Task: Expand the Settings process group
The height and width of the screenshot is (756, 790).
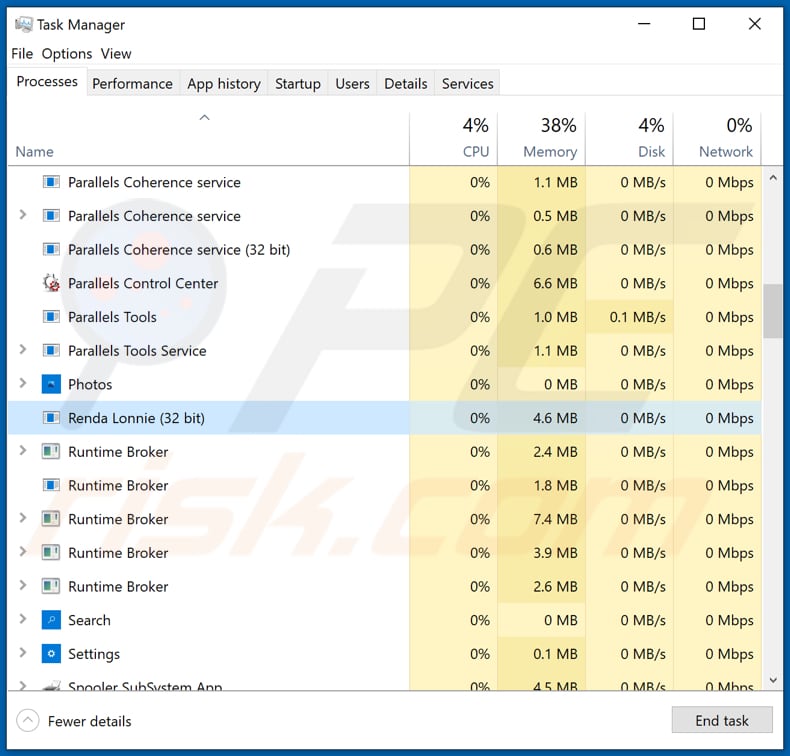Action: pyautogui.click(x=23, y=653)
